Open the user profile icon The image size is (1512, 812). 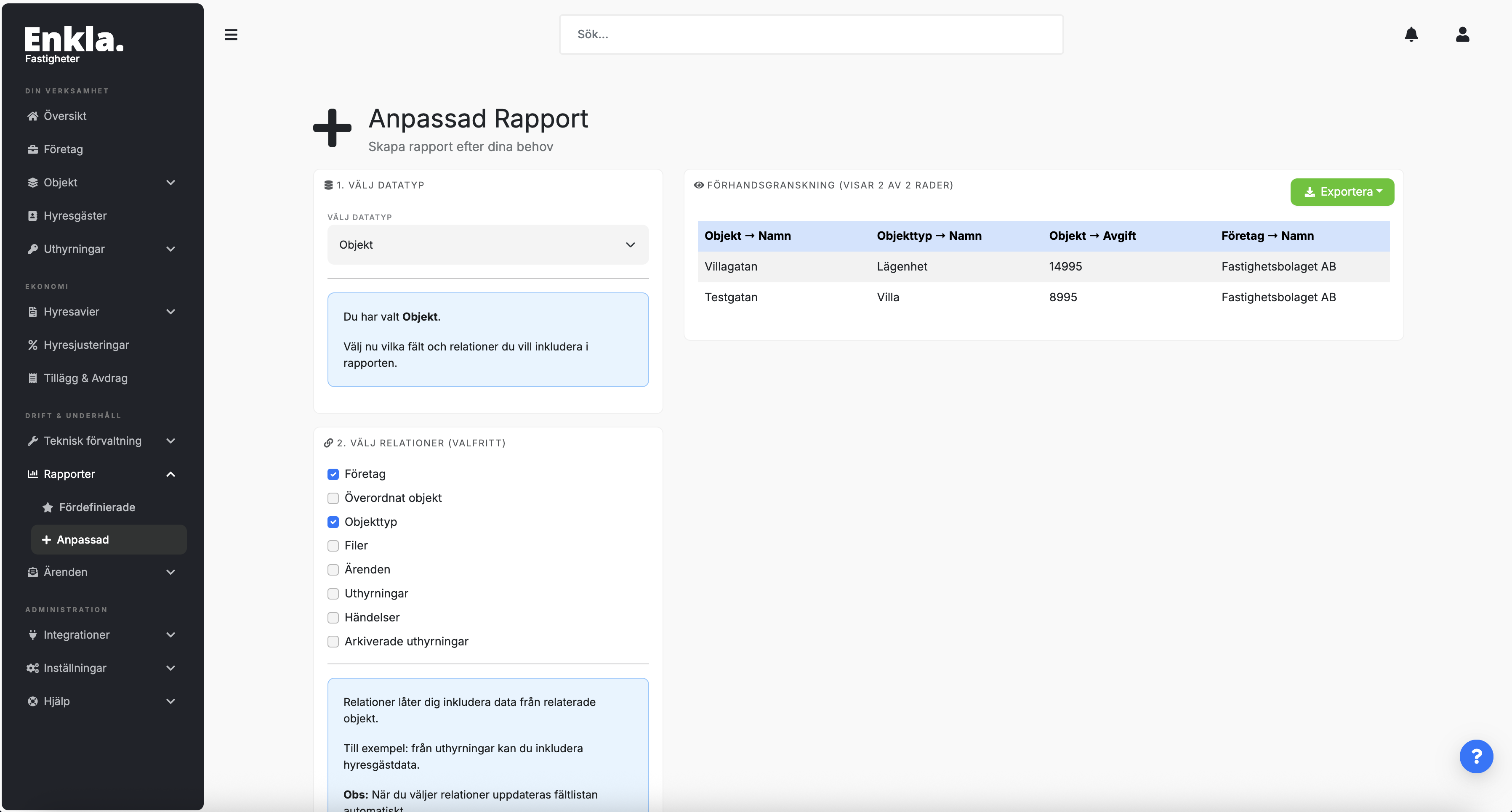coord(1462,34)
